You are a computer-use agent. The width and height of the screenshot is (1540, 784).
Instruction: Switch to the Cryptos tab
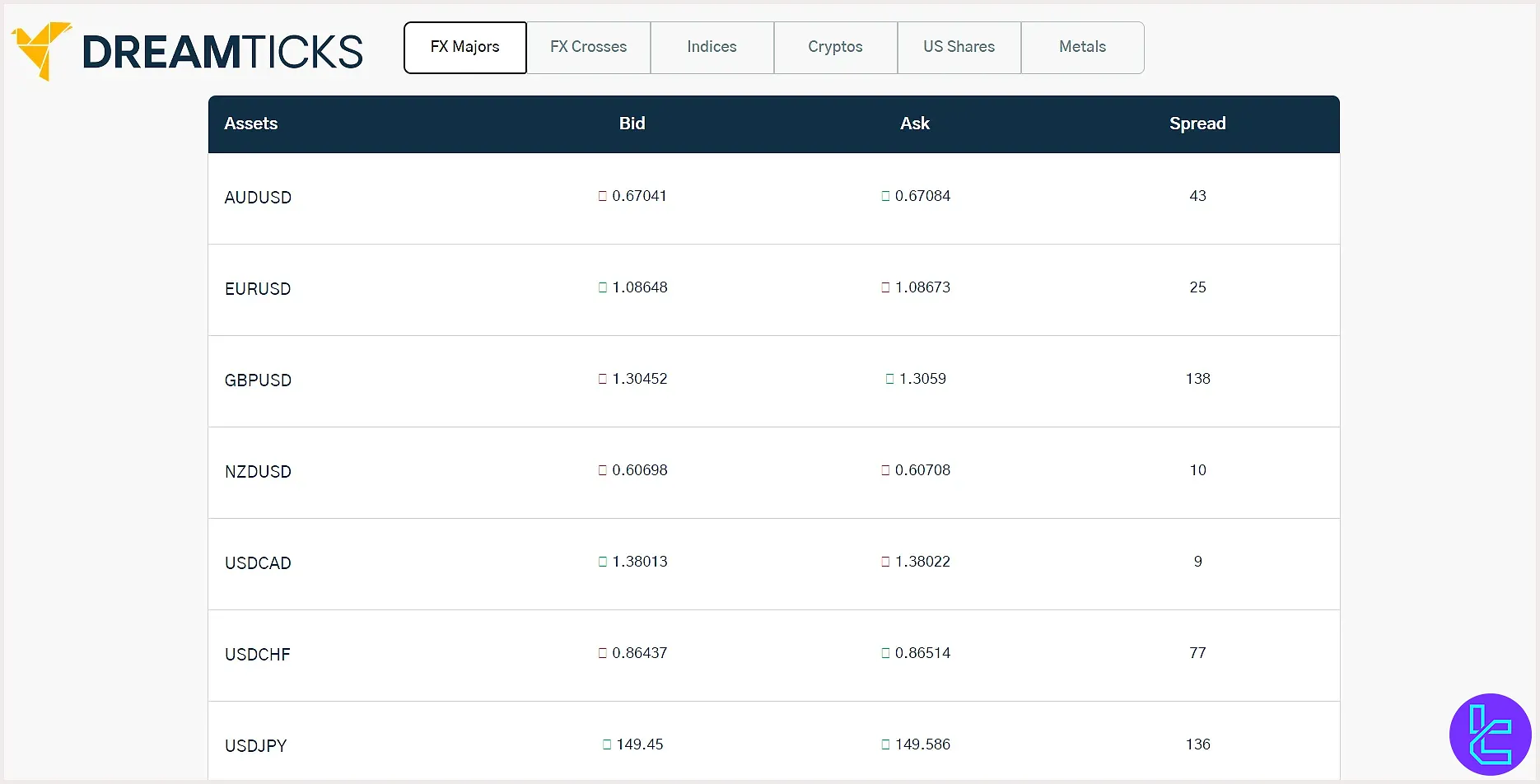[x=834, y=47]
